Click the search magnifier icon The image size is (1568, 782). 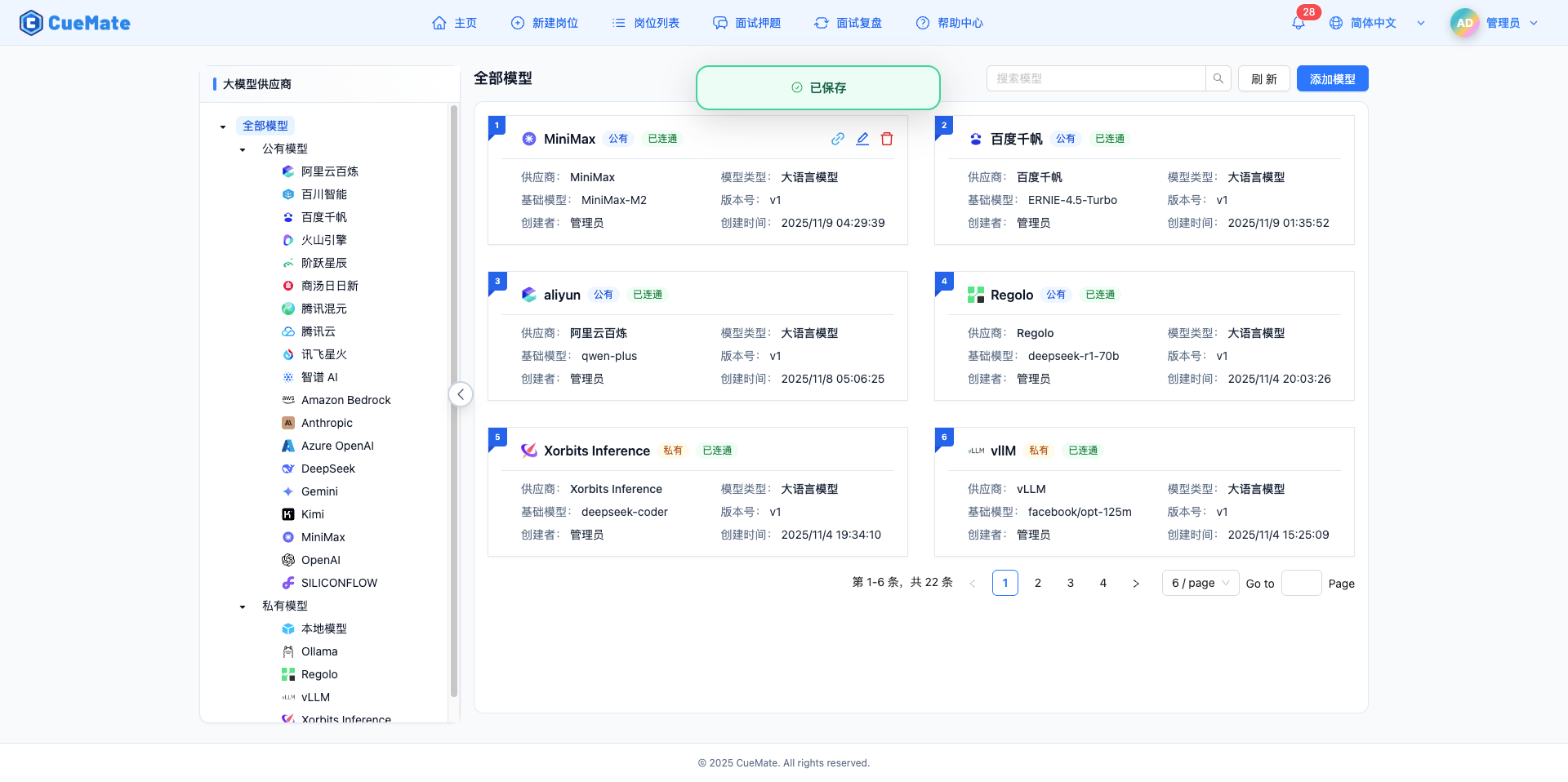pos(1218,78)
